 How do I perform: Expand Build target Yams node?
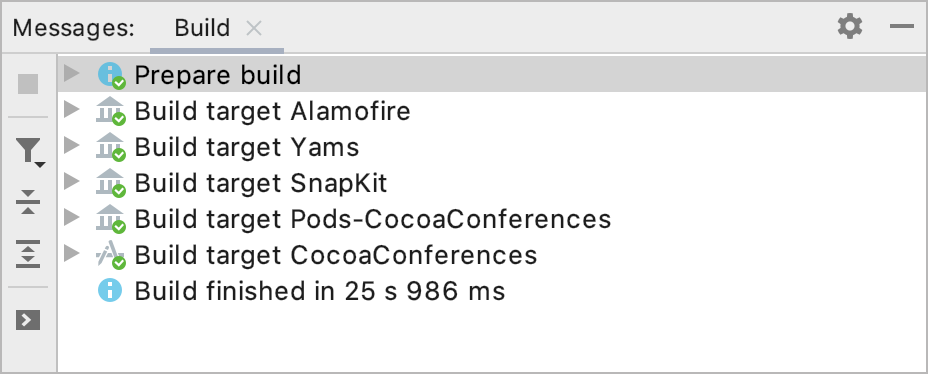(x=72, y=146)
